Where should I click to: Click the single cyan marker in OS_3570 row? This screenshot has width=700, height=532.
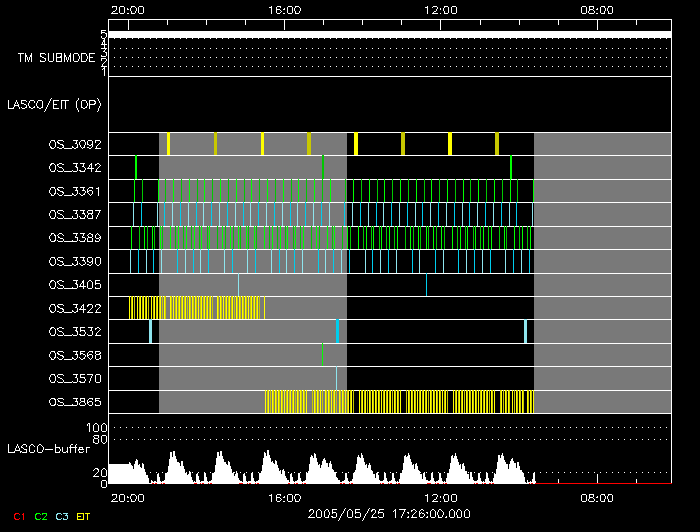[336, 378]
